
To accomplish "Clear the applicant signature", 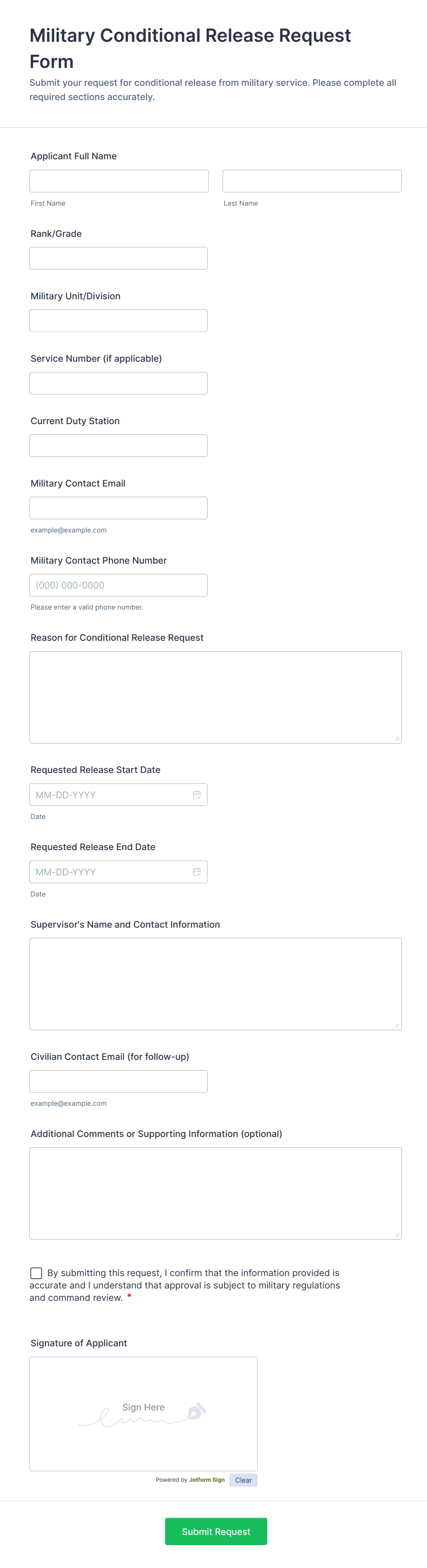I will (243, 1480).
